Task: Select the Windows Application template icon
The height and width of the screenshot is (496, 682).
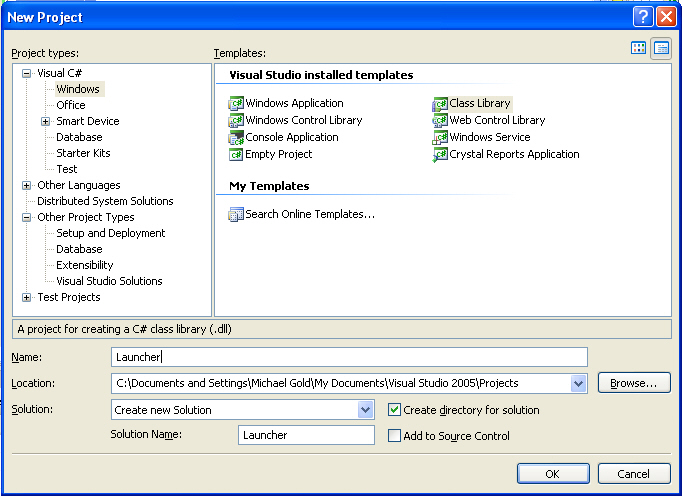Action: pyautogui.click(x=236, y=104)
